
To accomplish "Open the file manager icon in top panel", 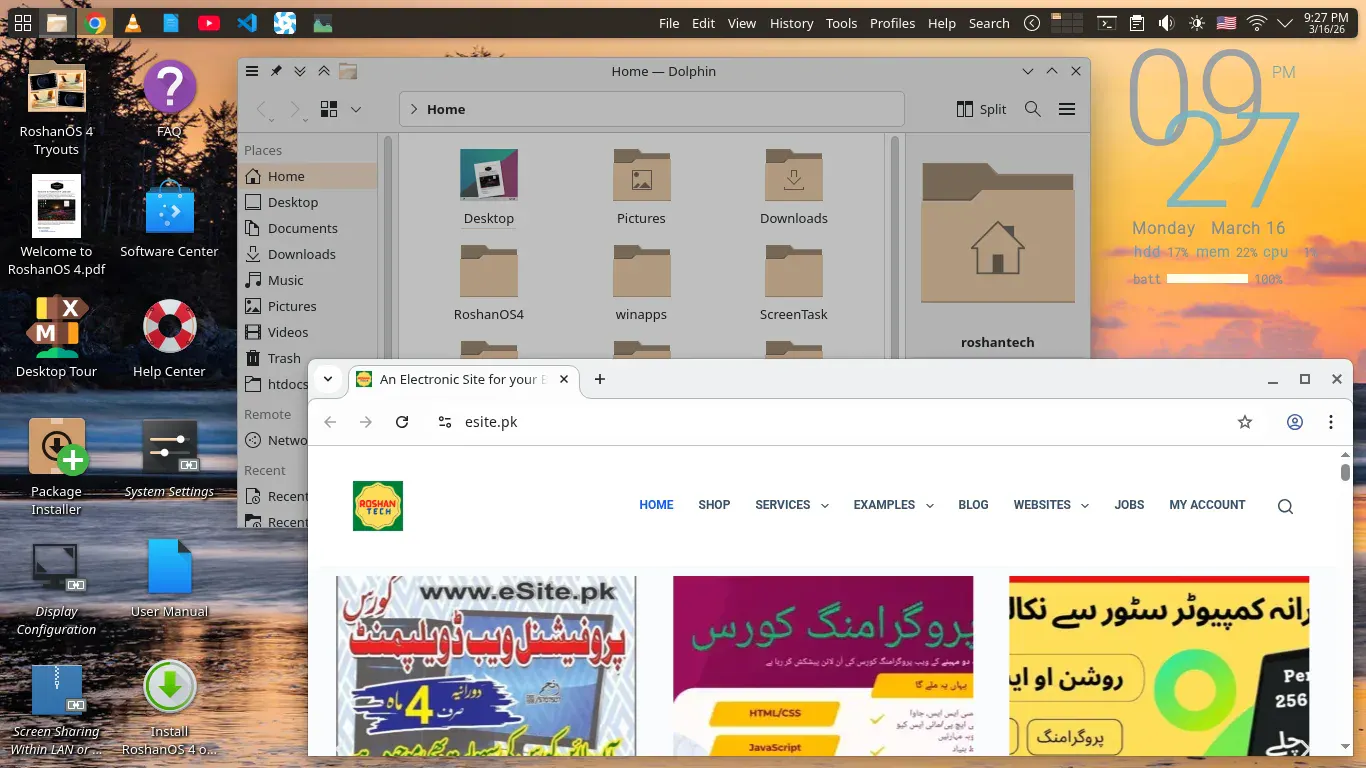I will pos(58,23).
